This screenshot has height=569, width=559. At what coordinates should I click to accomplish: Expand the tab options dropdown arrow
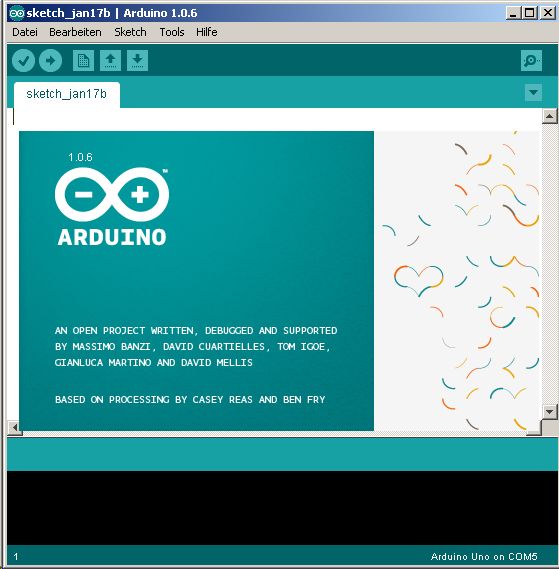pyautogui.click(x=534, y=93)
